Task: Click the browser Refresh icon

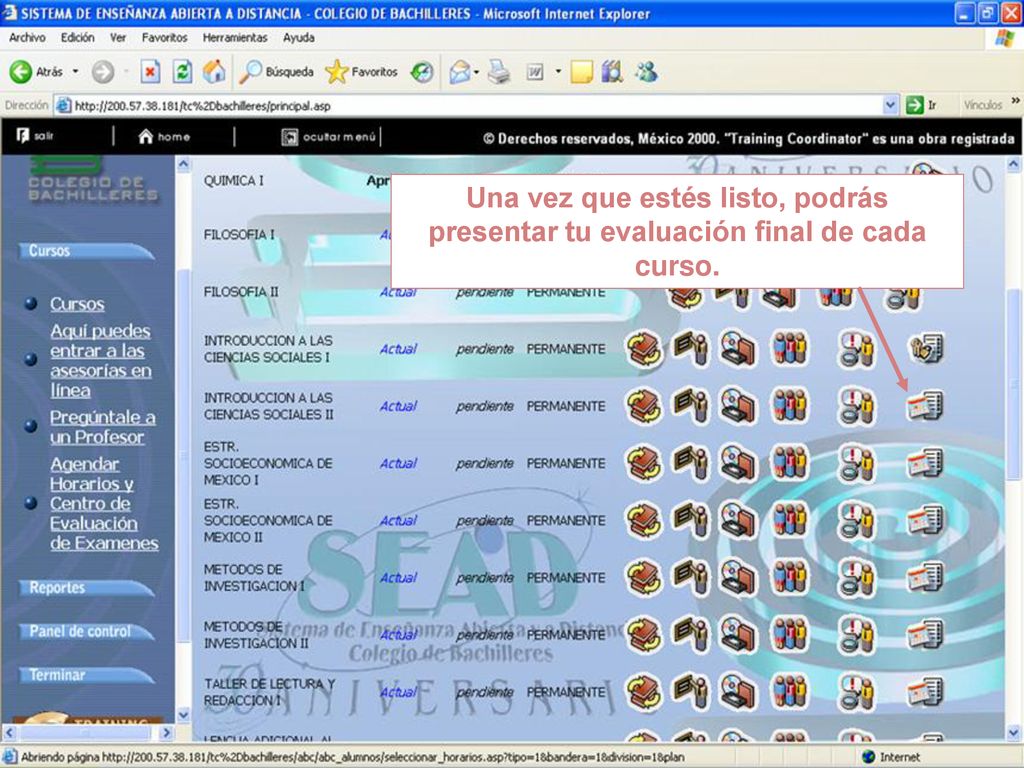Action: coord(182,72)
